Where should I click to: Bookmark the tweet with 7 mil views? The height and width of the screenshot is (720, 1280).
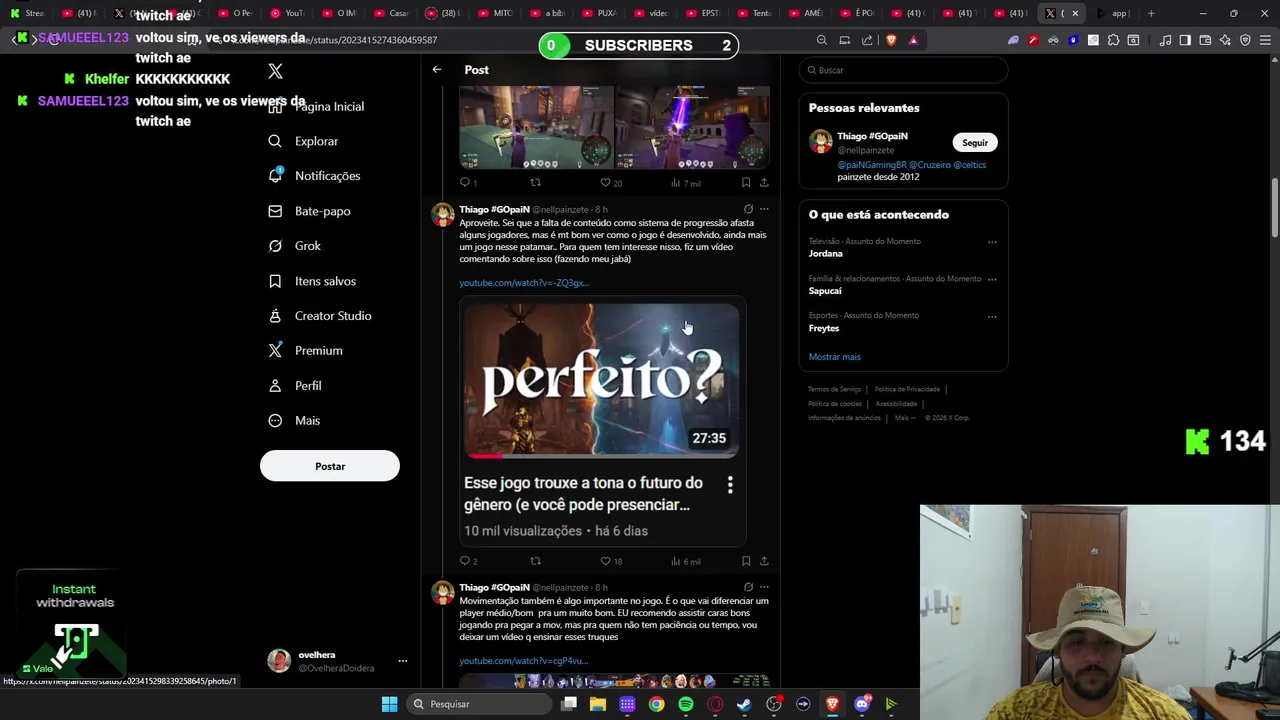746,182
